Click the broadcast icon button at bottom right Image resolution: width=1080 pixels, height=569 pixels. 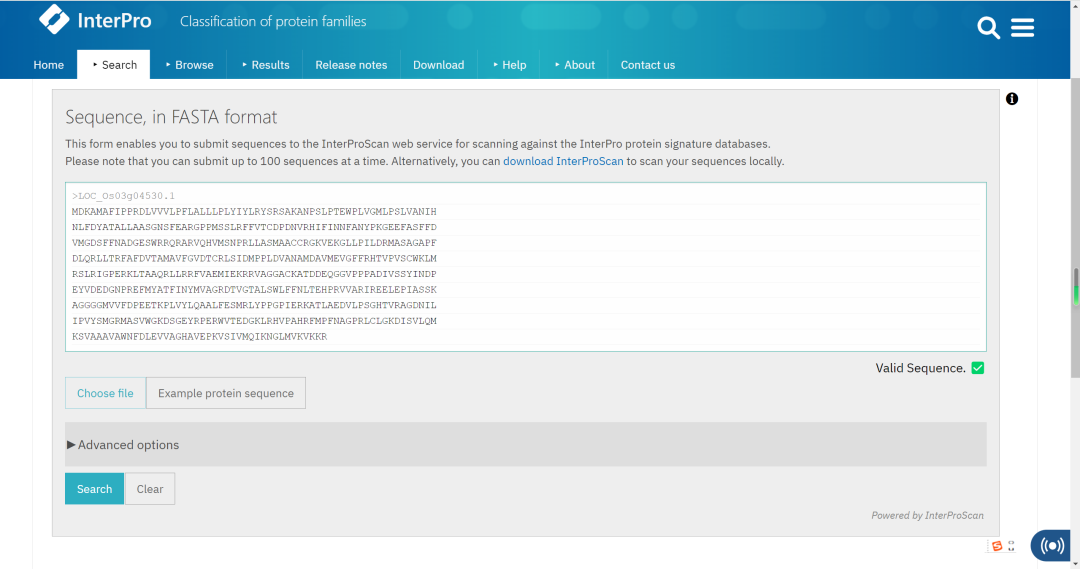click(x=1051, y=546)
